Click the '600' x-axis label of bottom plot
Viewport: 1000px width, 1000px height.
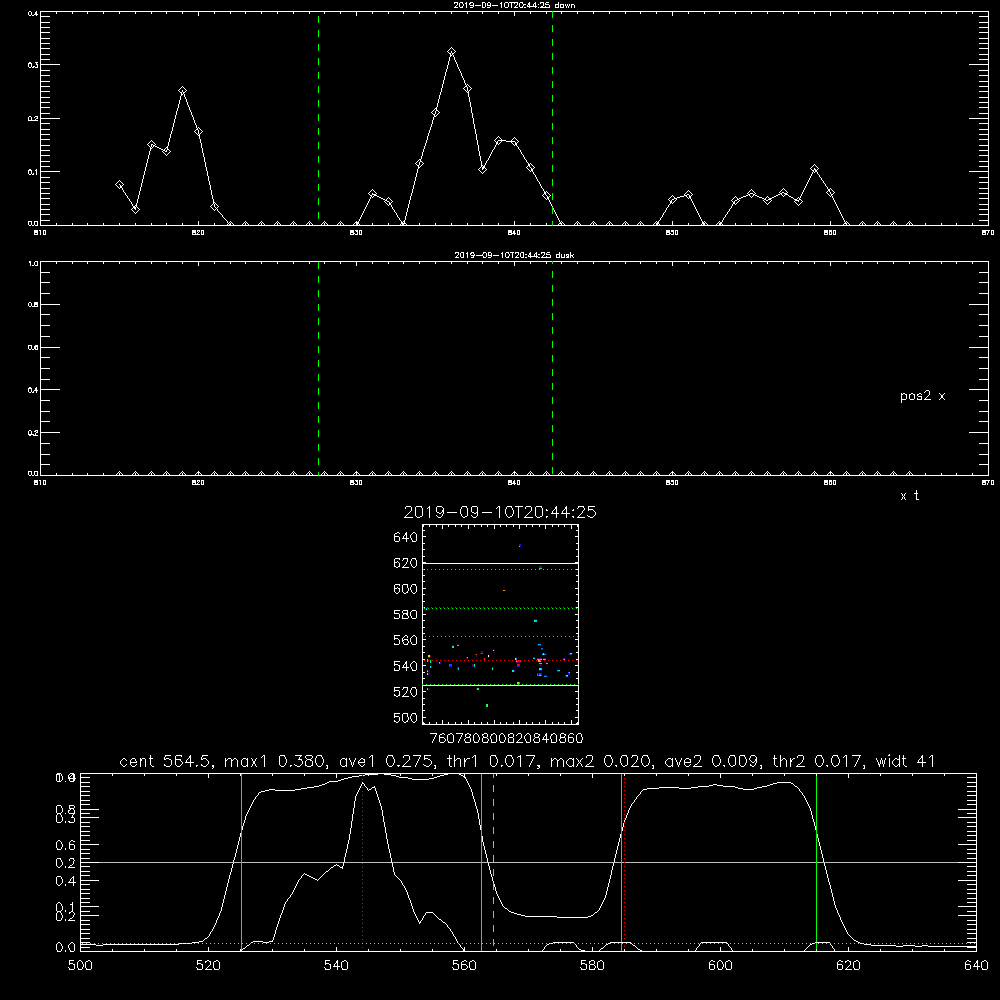click(720, 965)
